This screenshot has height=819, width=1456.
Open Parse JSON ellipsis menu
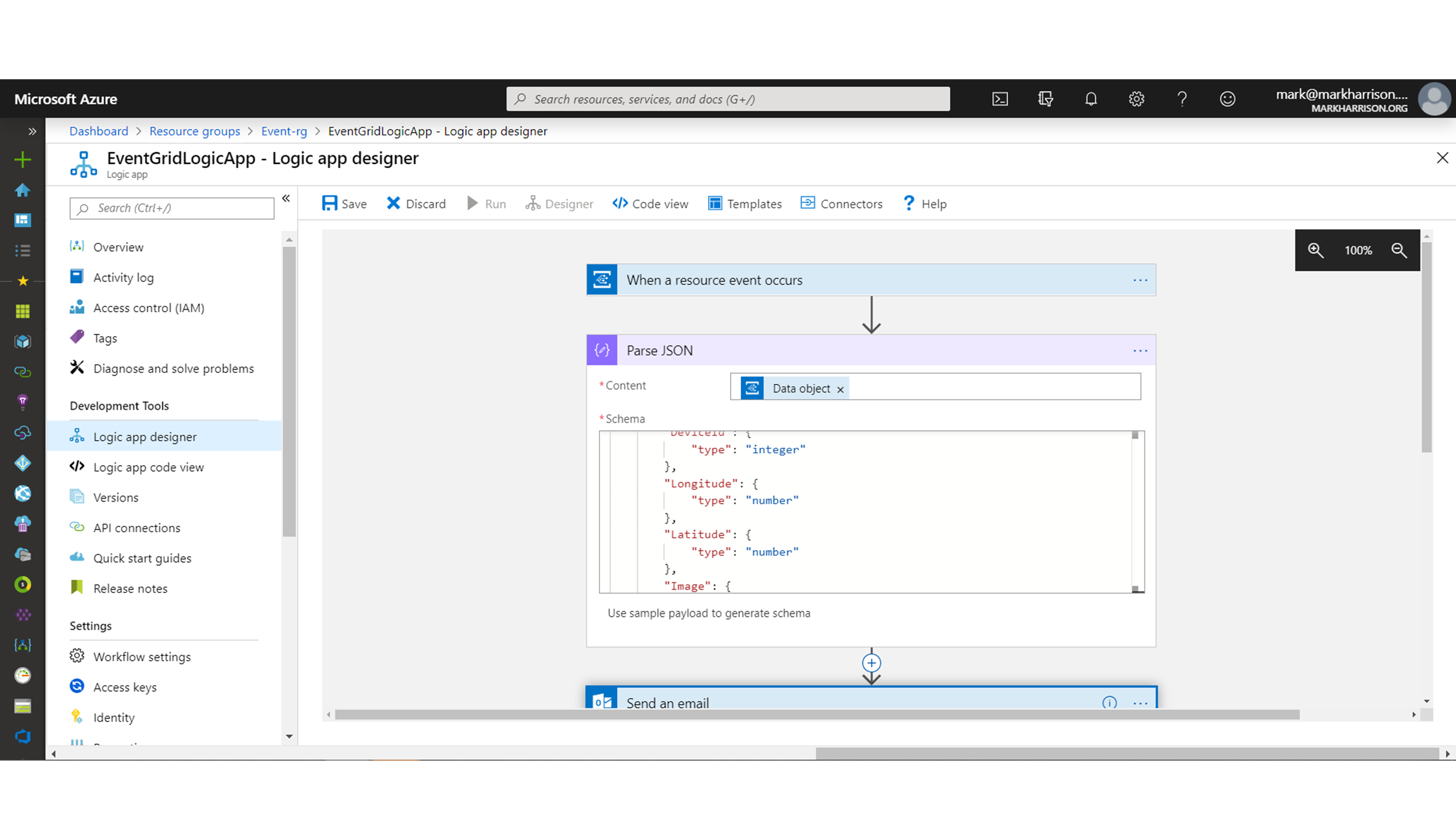tap(1140, 351)
